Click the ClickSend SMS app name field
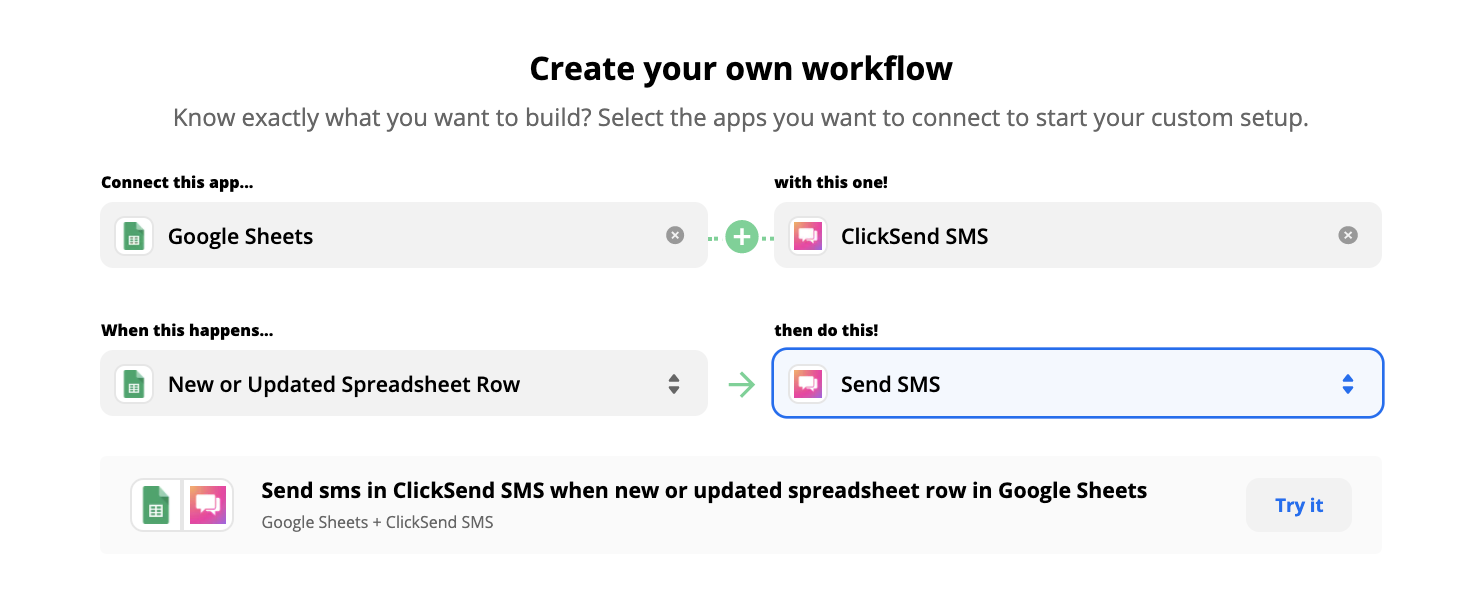Screen dimensions: 1474x600 coord(1078,235)
